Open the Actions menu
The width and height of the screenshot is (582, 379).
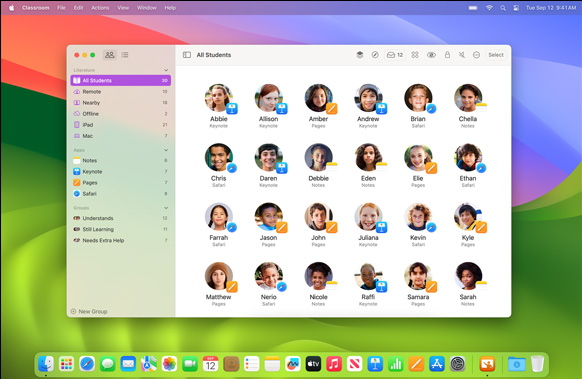pos(100,8)
